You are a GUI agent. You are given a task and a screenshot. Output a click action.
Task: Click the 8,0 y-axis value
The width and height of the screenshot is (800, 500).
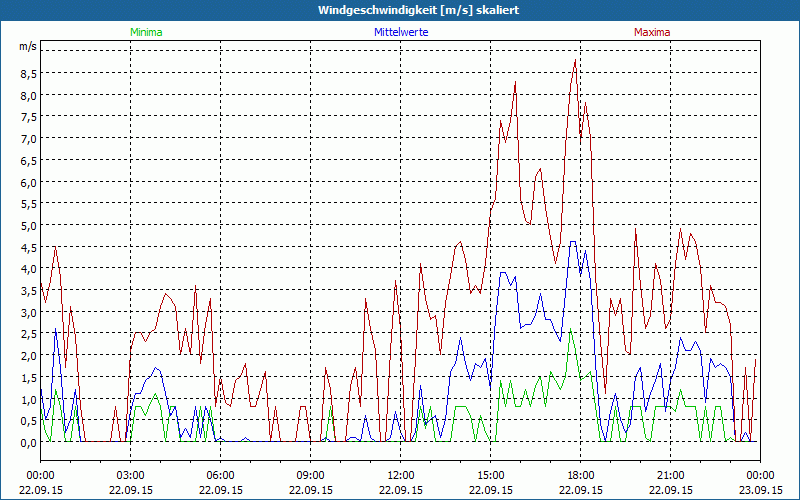(x=28, y=95)
